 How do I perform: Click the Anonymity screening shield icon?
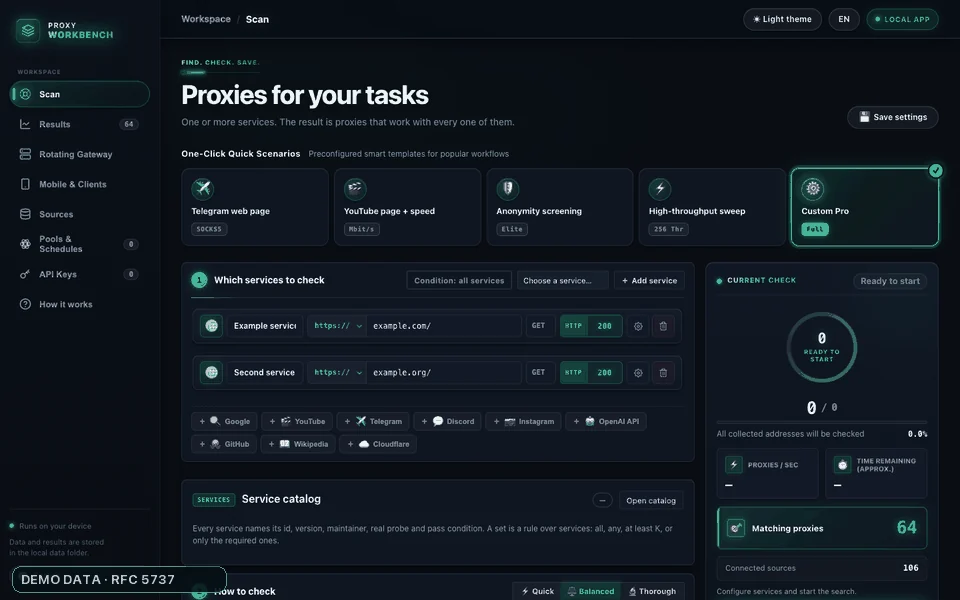click(x=508, y=189)
